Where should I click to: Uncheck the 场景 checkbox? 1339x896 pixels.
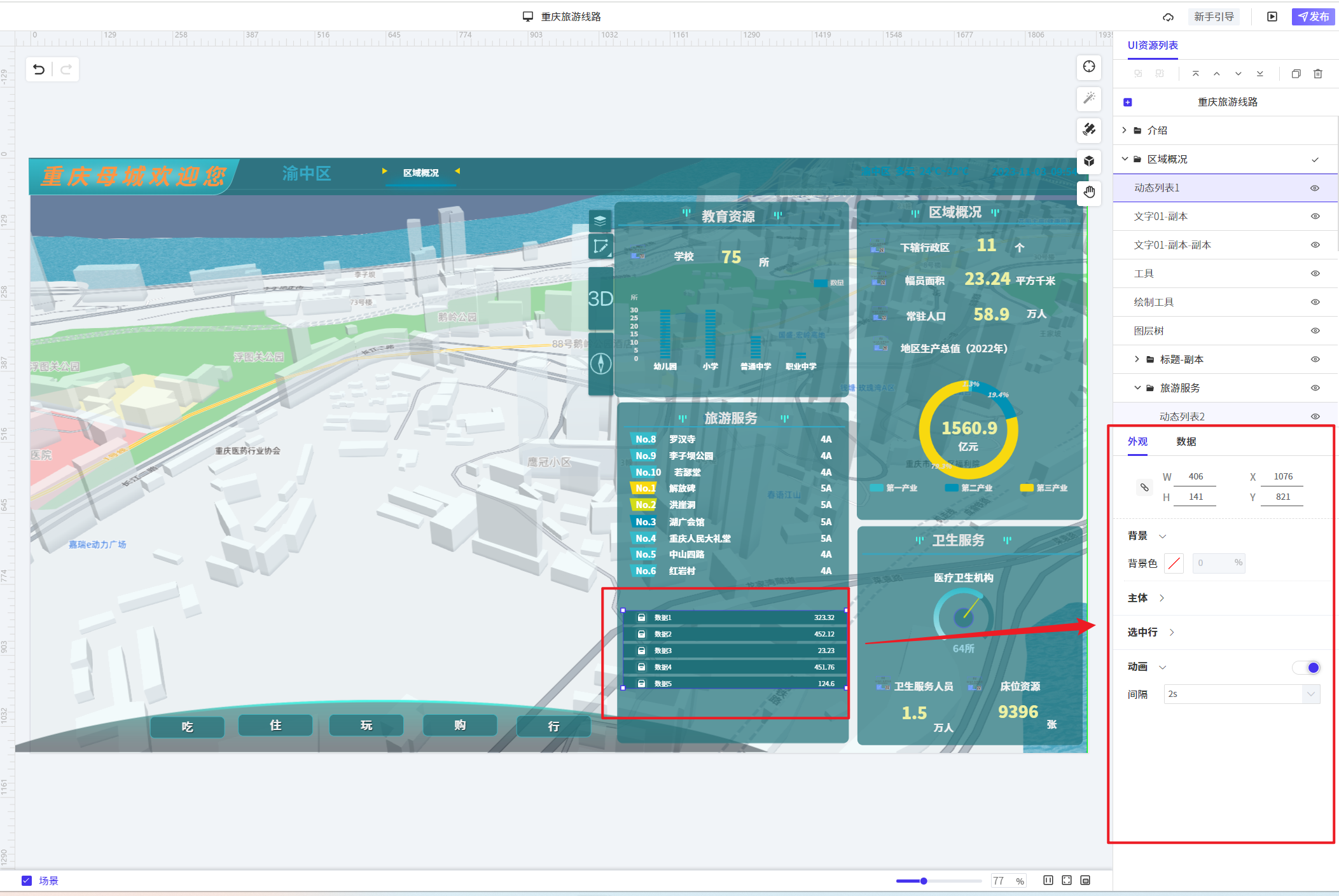tap(26, 881)
